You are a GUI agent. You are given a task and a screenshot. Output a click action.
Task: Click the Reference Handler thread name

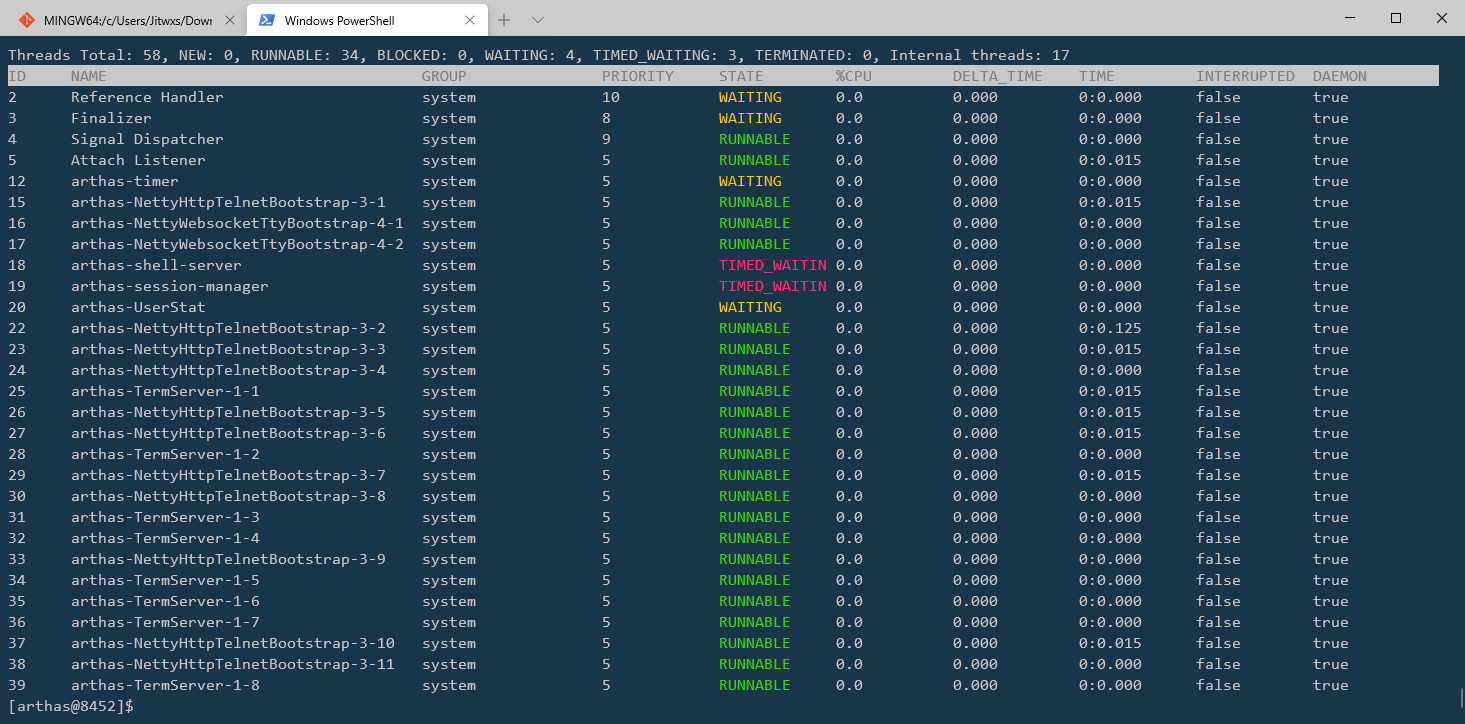147,97
